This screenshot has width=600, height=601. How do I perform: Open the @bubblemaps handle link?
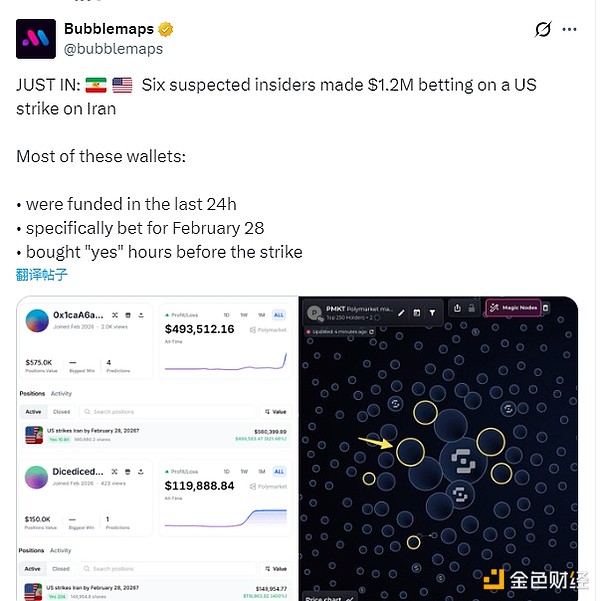[x=113, y=49]
